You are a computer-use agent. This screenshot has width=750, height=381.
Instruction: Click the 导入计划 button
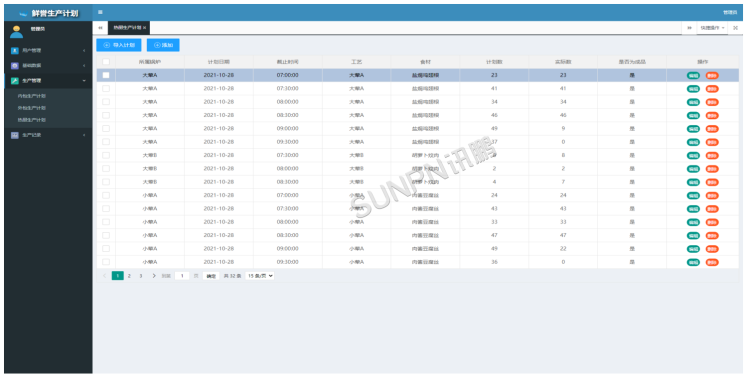119,45
